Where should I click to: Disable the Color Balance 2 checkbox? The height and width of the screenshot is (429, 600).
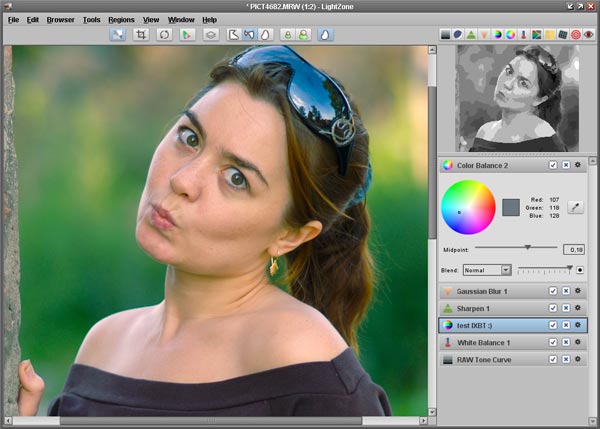click(x=553, y=165)
